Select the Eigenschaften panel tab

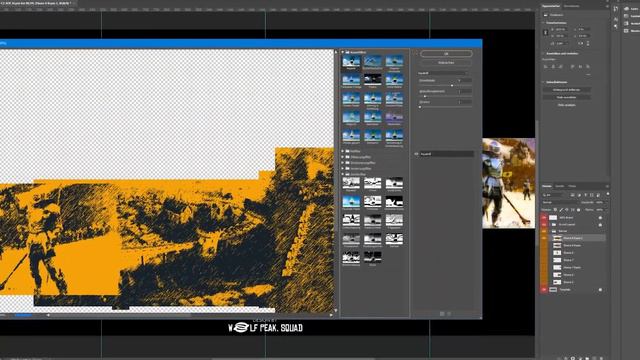pyautogui.click(x=551, y=6)
